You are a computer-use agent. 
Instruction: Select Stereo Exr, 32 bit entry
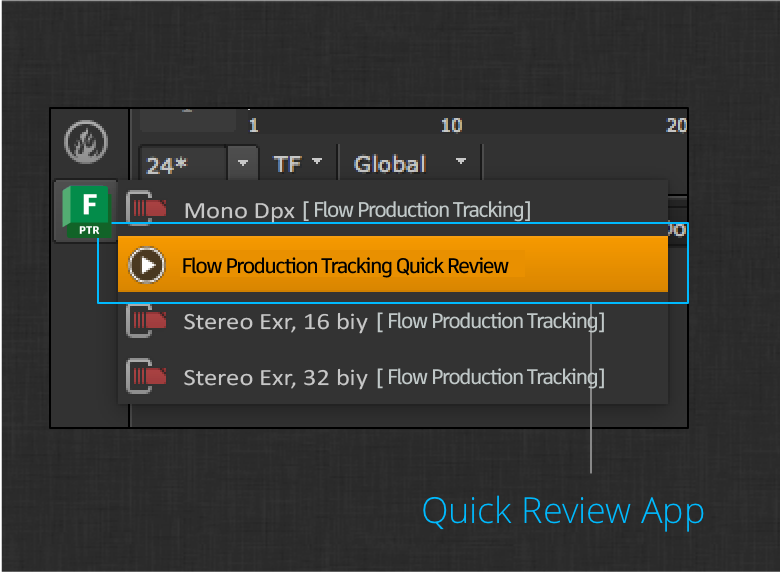(x=394, y=377)
